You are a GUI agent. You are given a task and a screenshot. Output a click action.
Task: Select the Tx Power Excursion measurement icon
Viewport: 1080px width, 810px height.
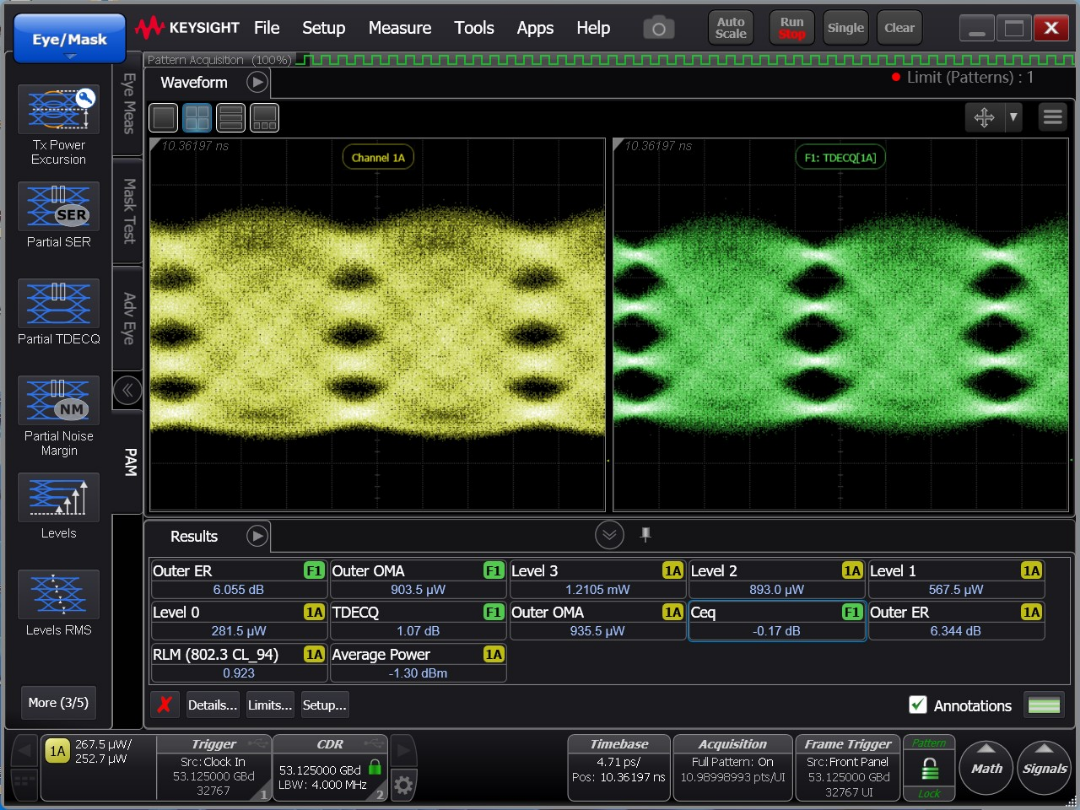coord(58,110)
